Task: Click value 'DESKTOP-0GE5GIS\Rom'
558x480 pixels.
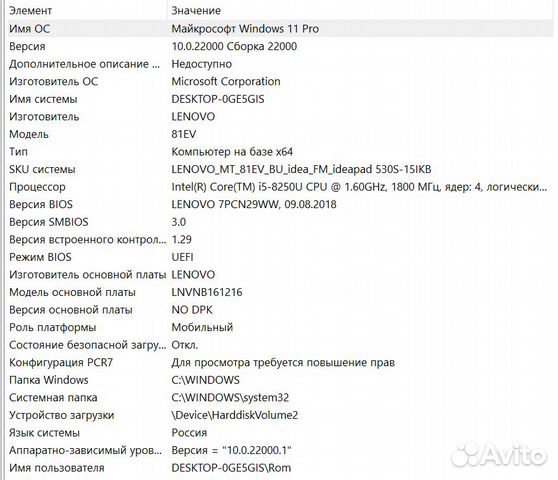Action: pos(231,468)
